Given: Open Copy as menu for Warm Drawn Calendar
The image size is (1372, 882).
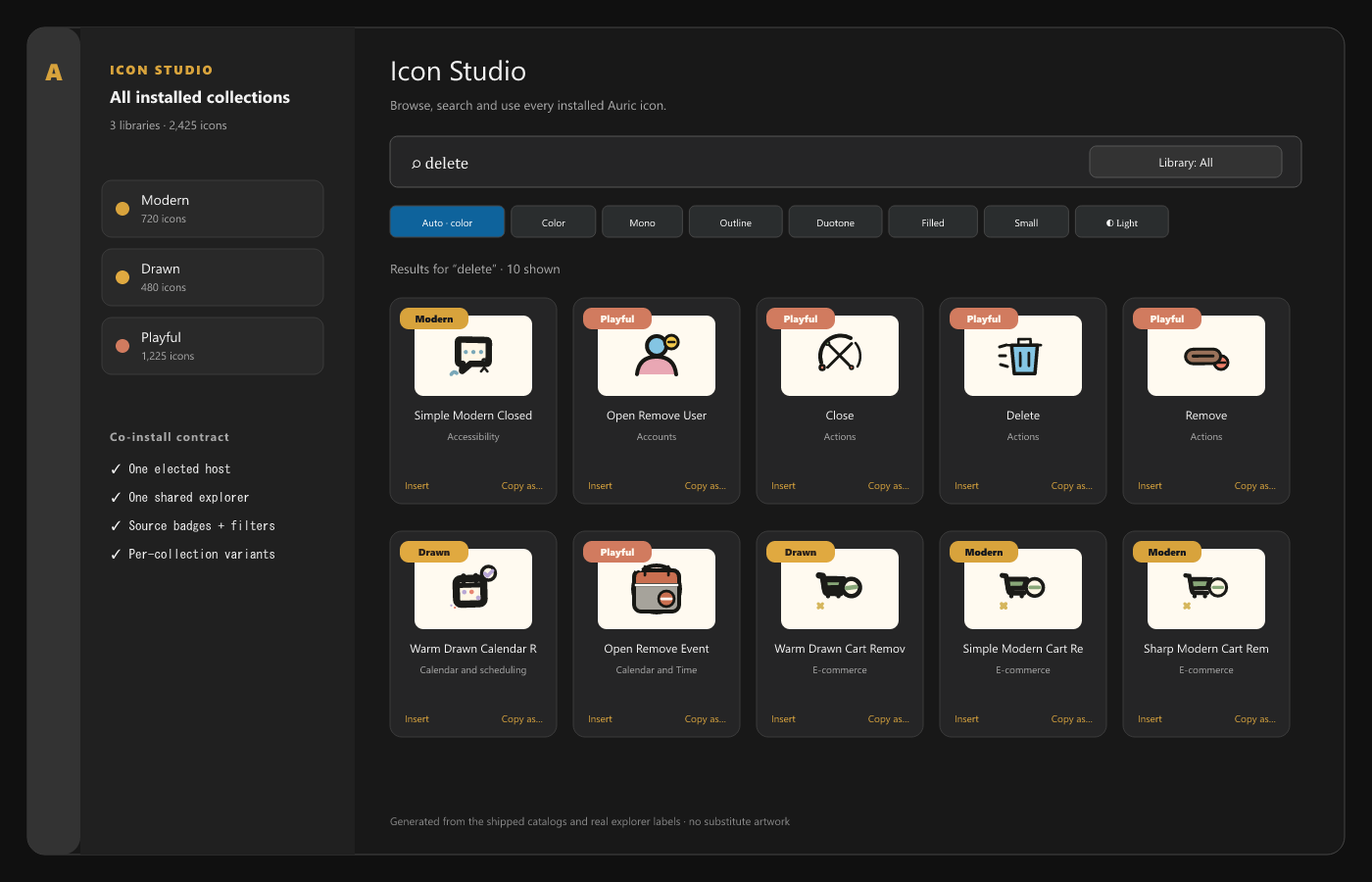Looking at the screenshot, I should (x=521, y=719).
